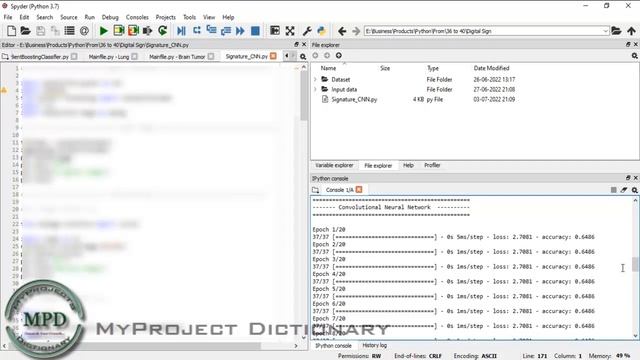This screenshot has width=640, height=360.
Task: Select the Console 1/A tab
Action: (x=339, y=190)
